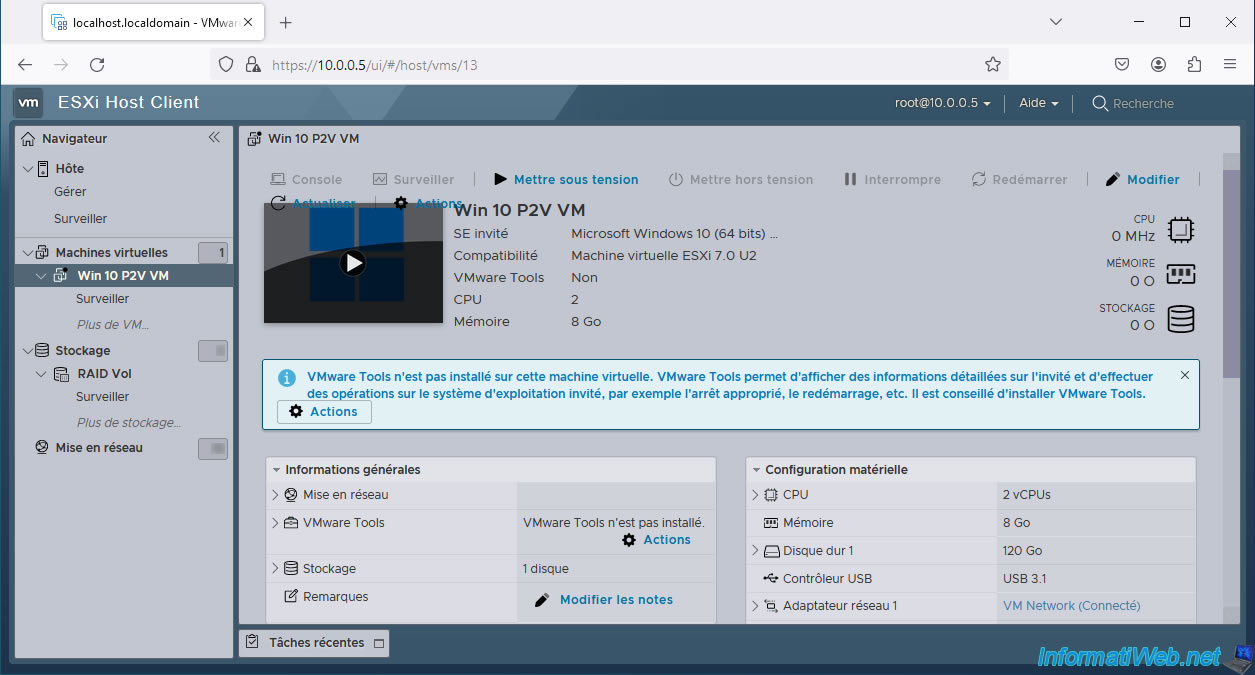Viewport: 1255px width, 675px height.
Task: Open the Firefox extensions icon
Action: (1194, 64)
